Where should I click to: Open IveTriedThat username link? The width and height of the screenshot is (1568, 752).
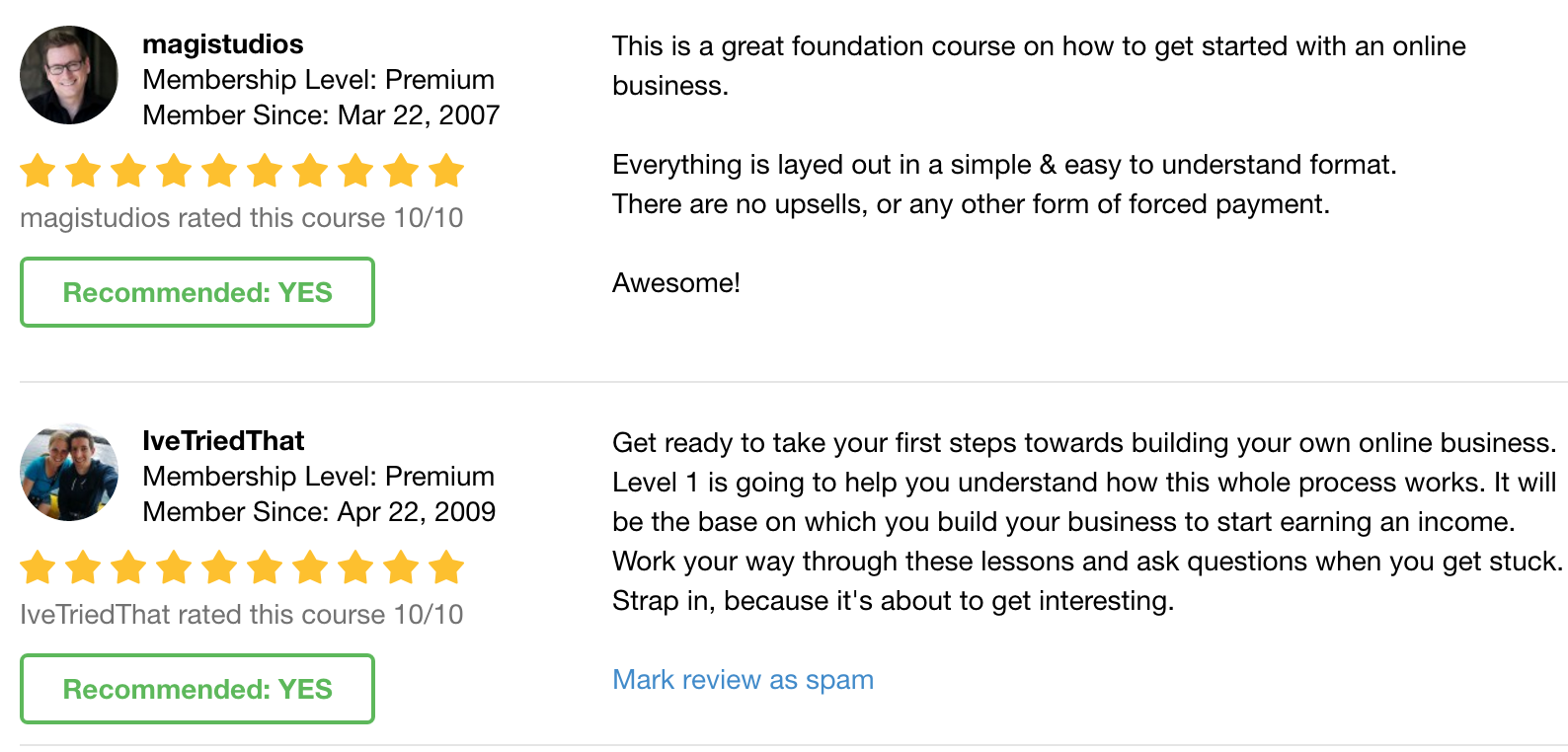(x=223, y=441)
